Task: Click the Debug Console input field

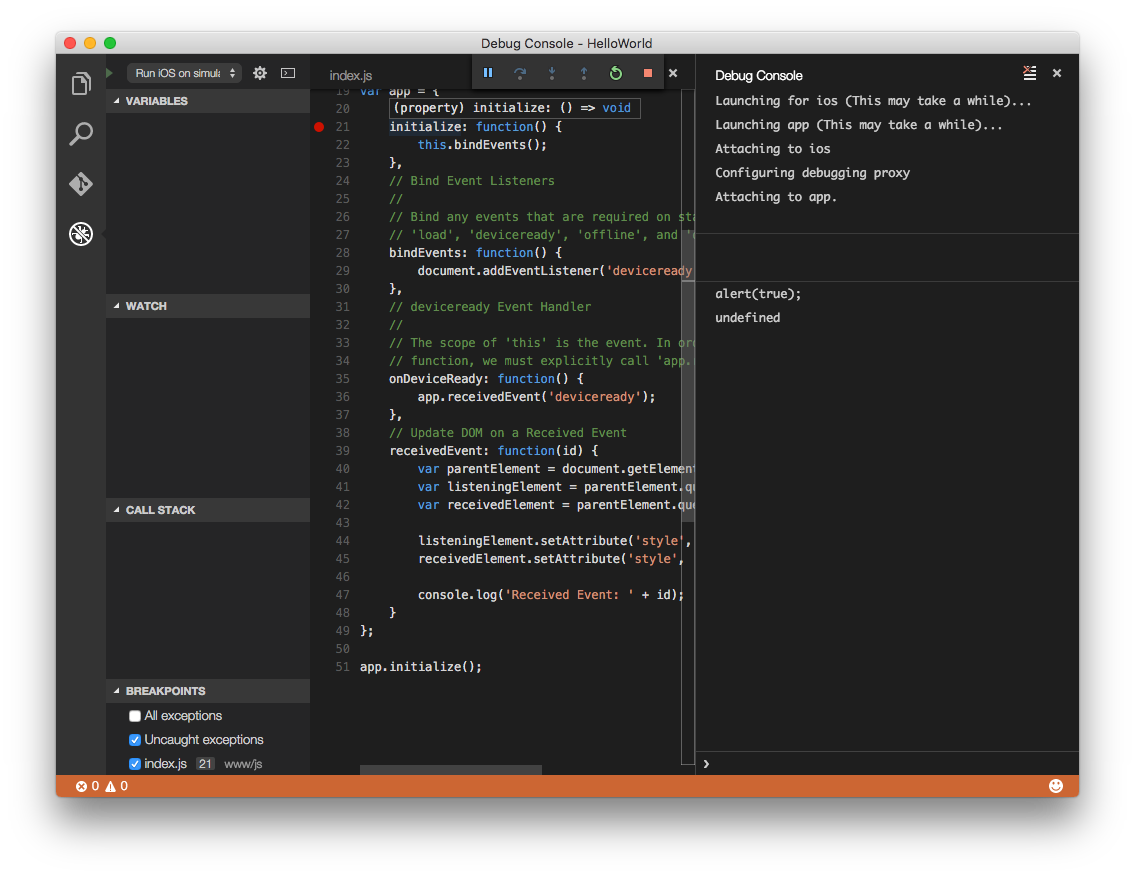Action: [890, 764]
